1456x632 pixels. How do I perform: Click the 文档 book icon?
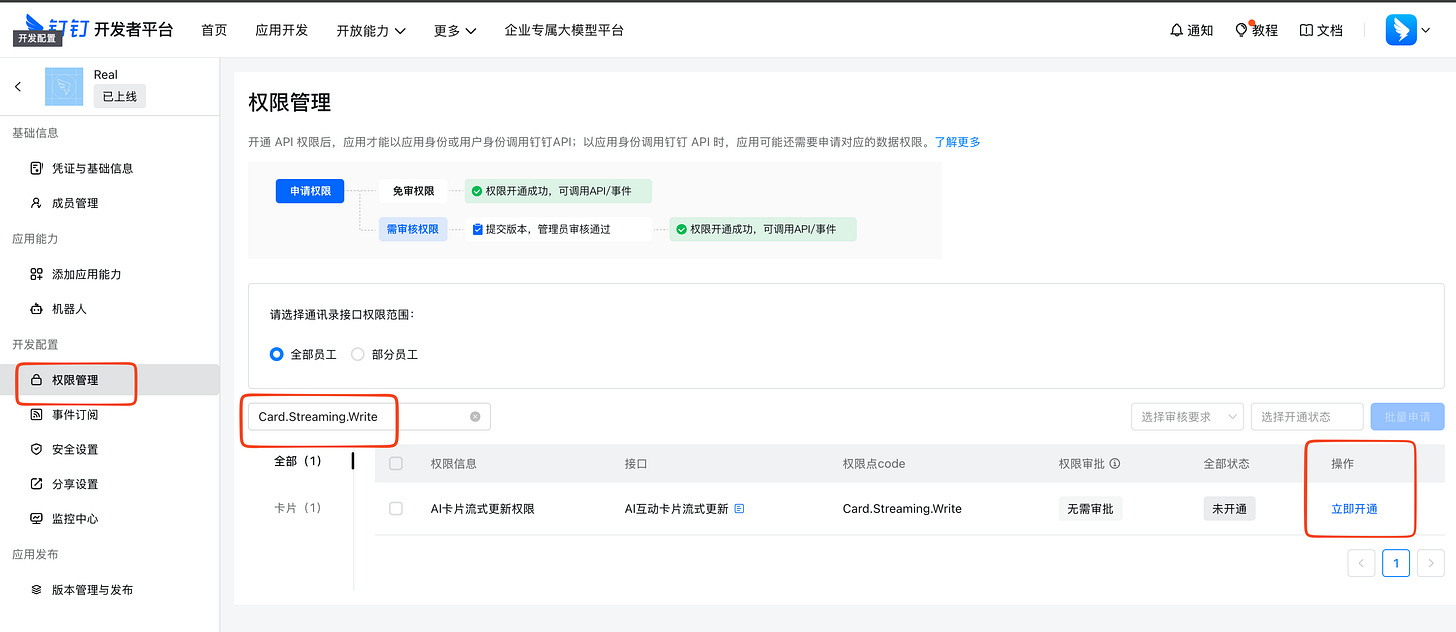click(1306, 30)
